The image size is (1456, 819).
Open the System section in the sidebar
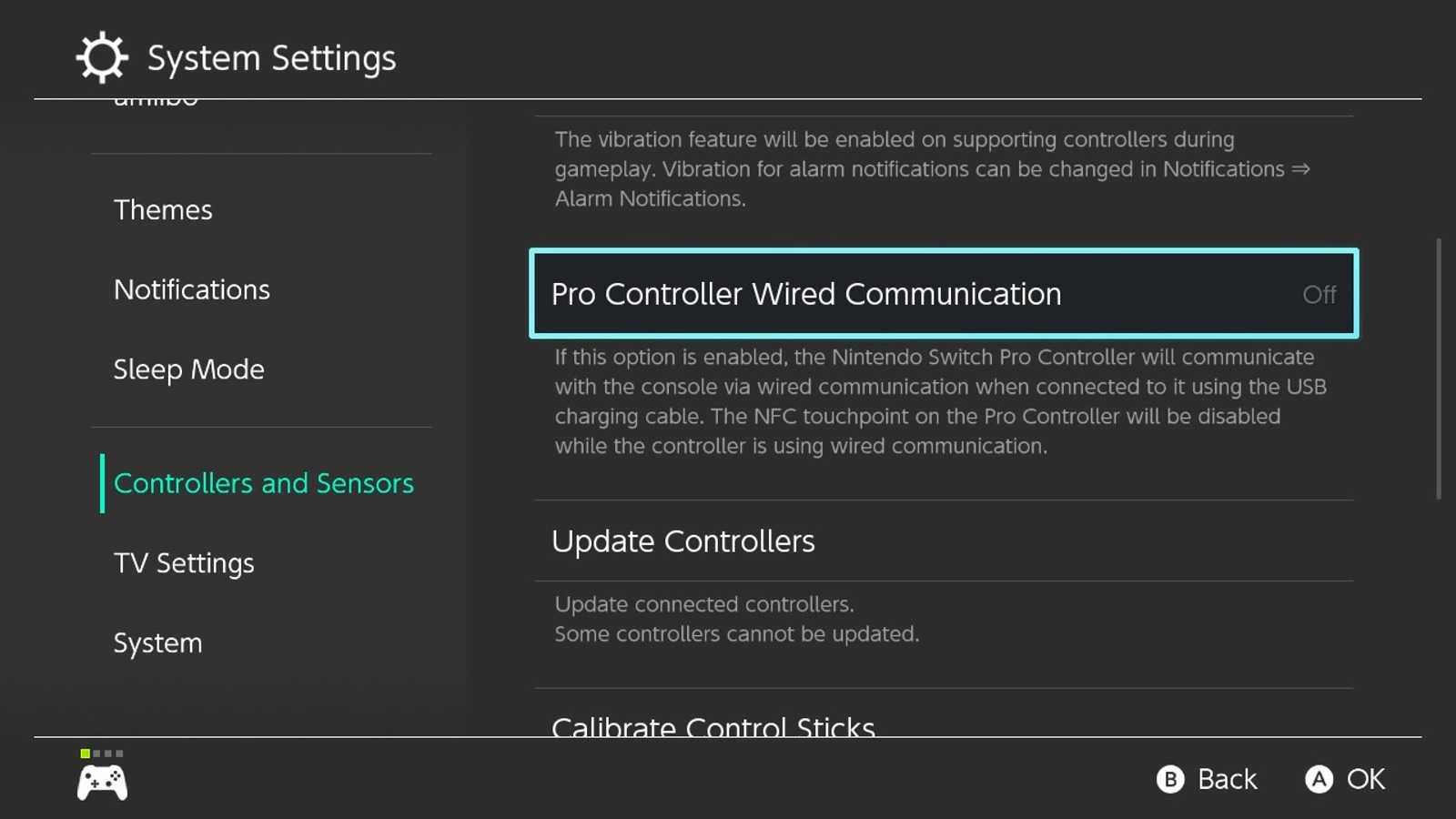157,642
